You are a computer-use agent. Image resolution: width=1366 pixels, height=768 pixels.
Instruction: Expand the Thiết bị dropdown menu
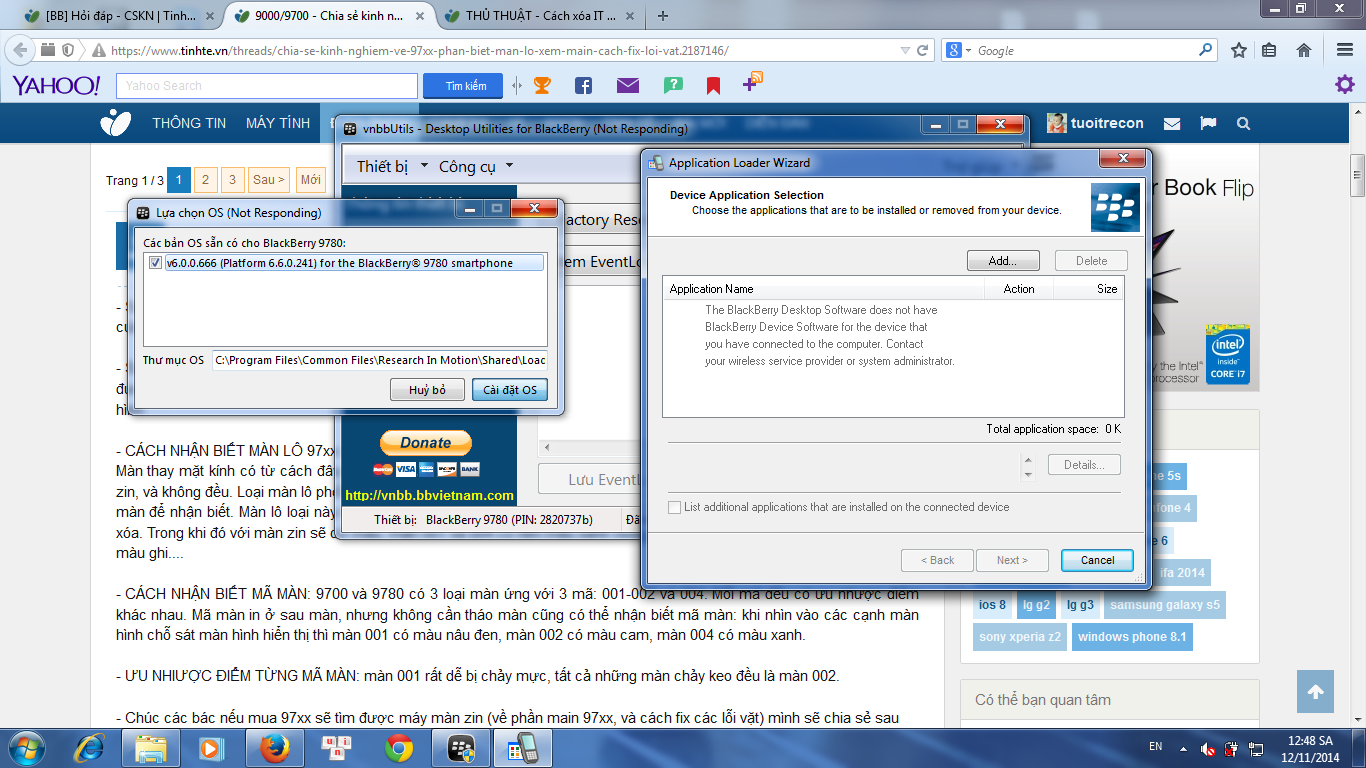[393, 166]
